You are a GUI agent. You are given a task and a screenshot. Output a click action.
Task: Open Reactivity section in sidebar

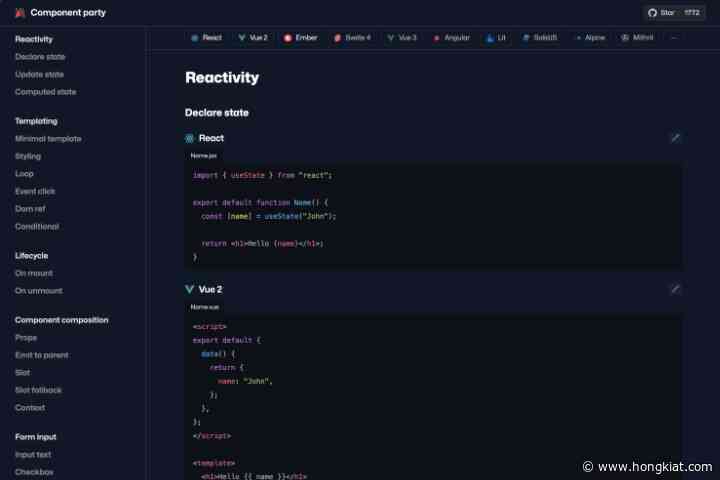tap(34, 40)
